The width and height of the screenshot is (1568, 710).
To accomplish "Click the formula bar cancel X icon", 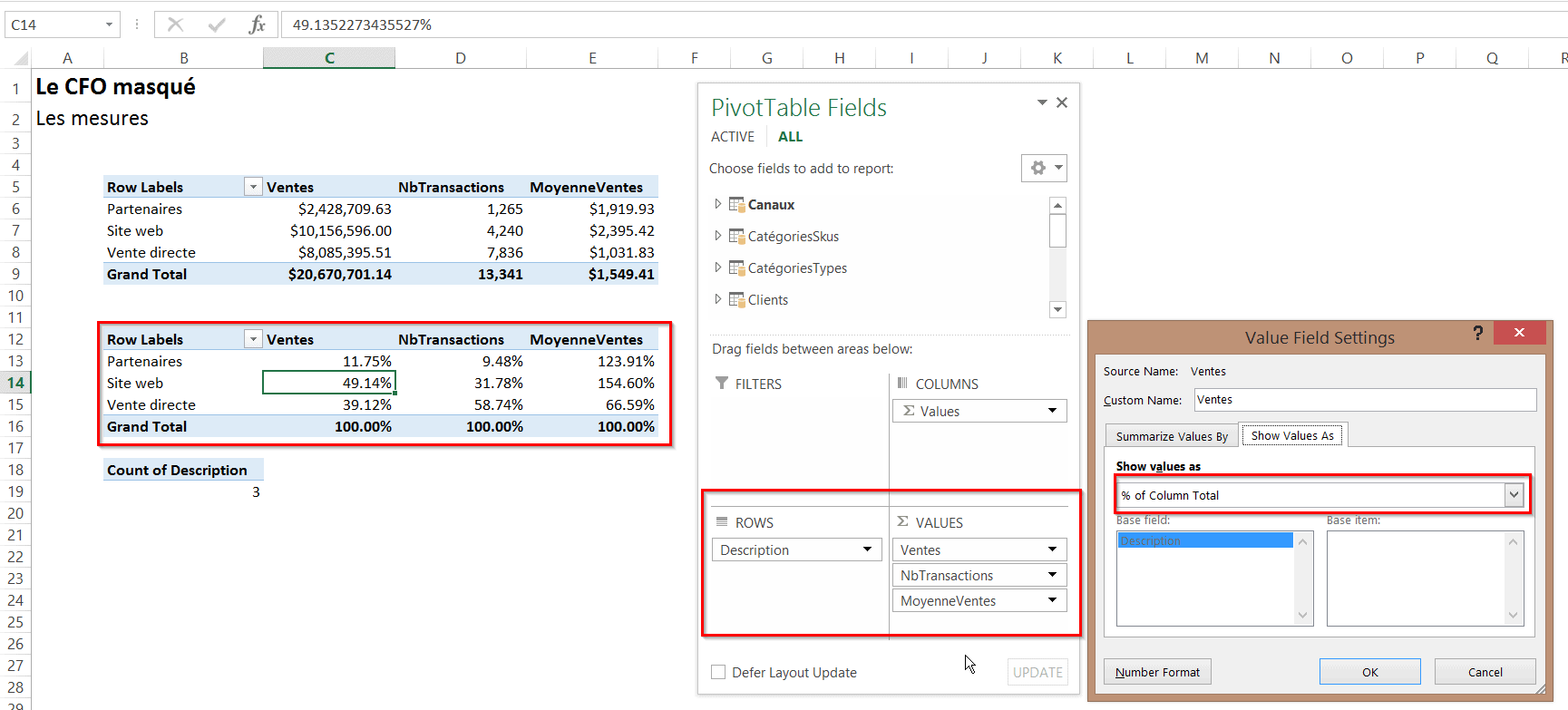I will 176,24.
